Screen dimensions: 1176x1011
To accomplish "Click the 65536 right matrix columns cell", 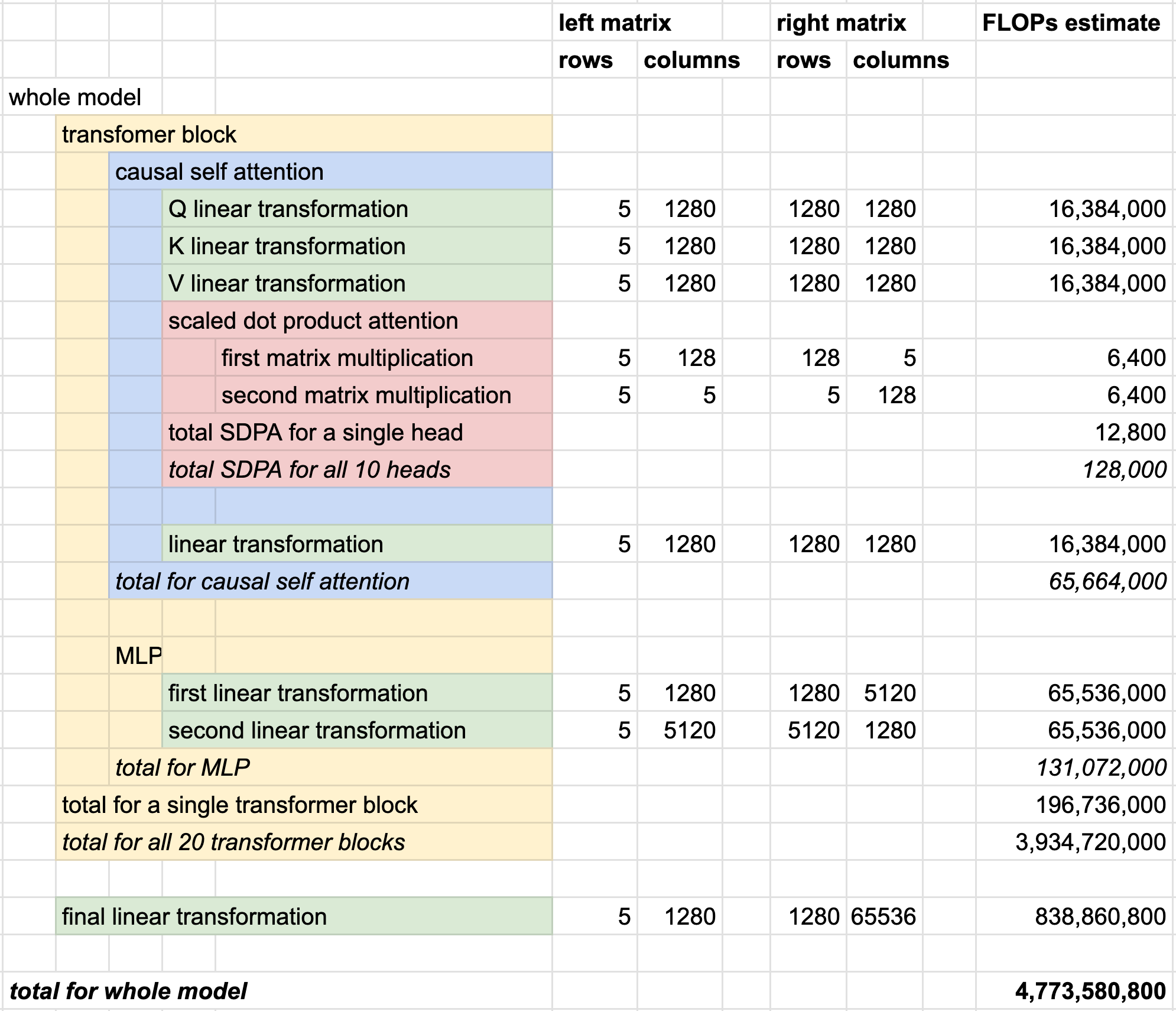I will click(x=883, y=917).
